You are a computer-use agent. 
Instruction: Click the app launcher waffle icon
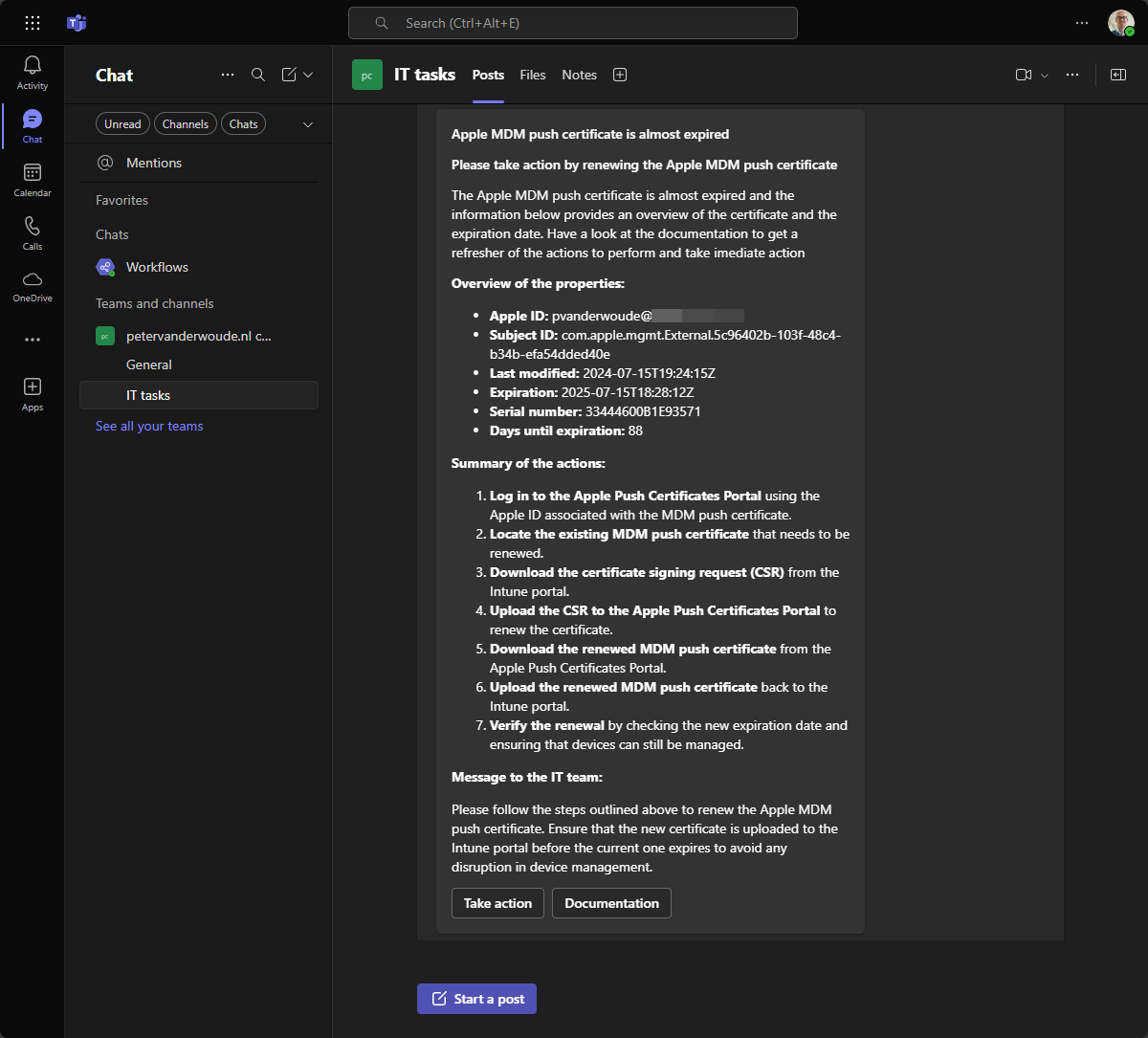[33, 23]
